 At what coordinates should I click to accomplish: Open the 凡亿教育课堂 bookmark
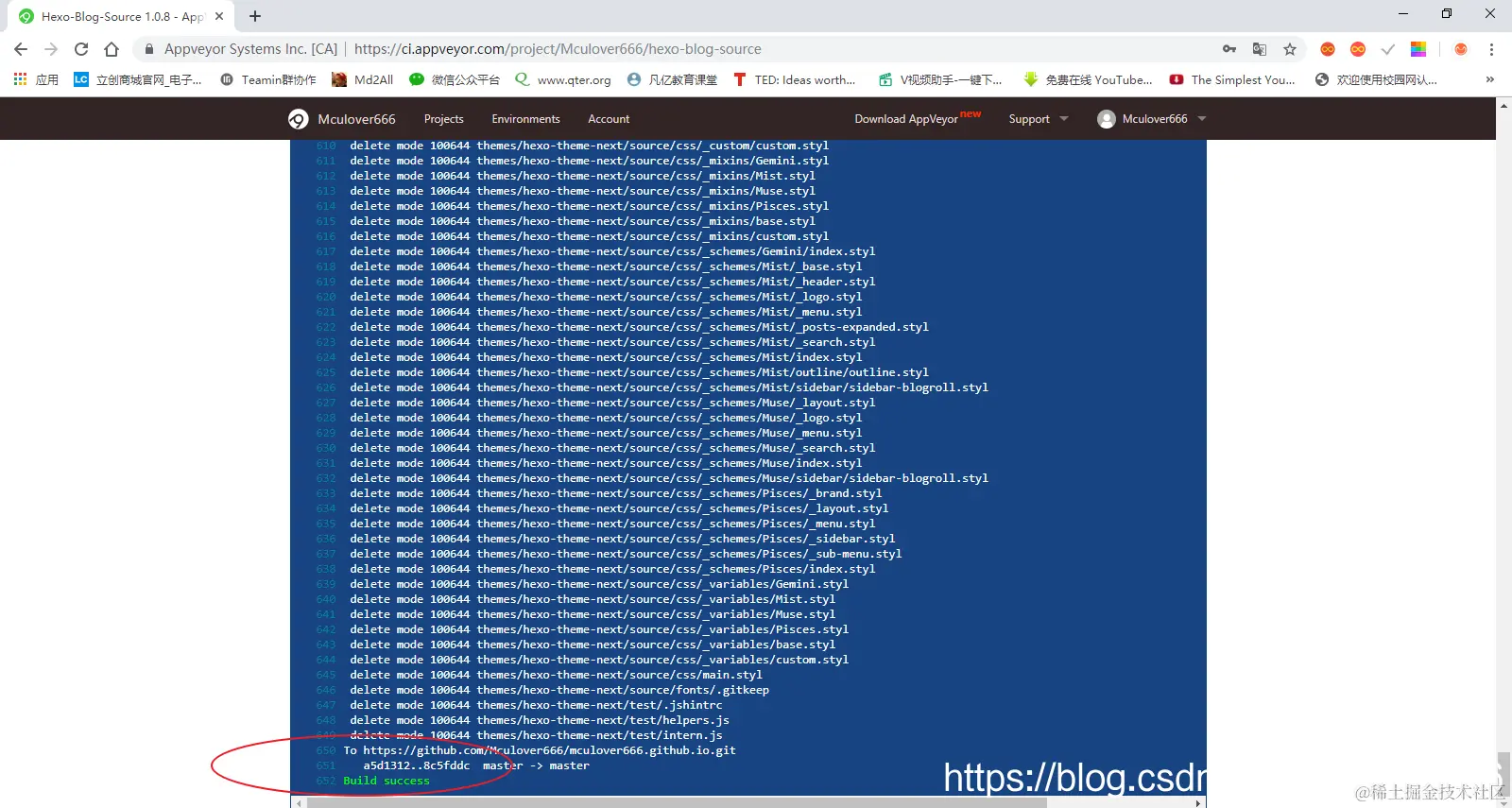pyautogui.click(x=672, y=79)
